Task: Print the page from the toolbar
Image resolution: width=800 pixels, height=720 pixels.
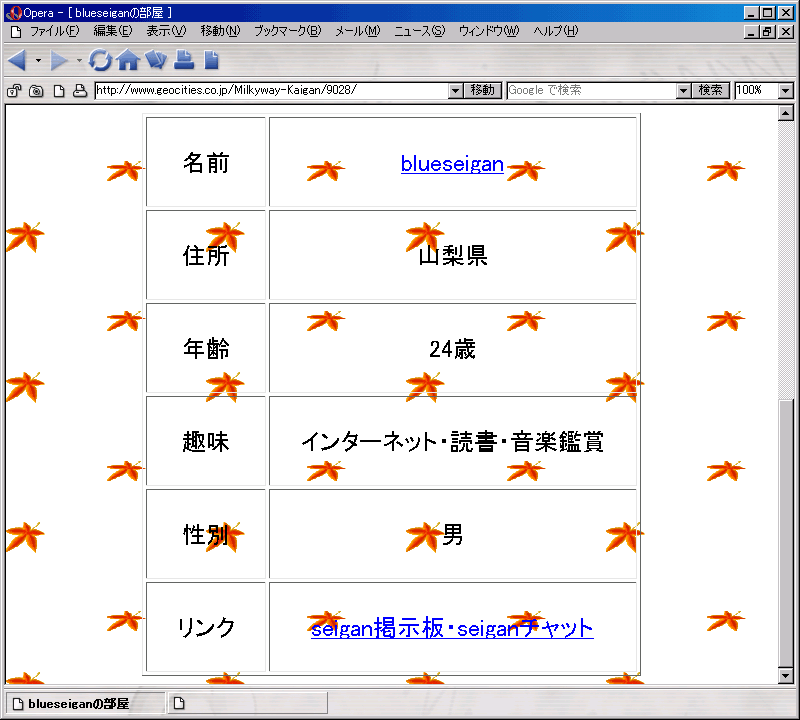Action: point(184,60)
